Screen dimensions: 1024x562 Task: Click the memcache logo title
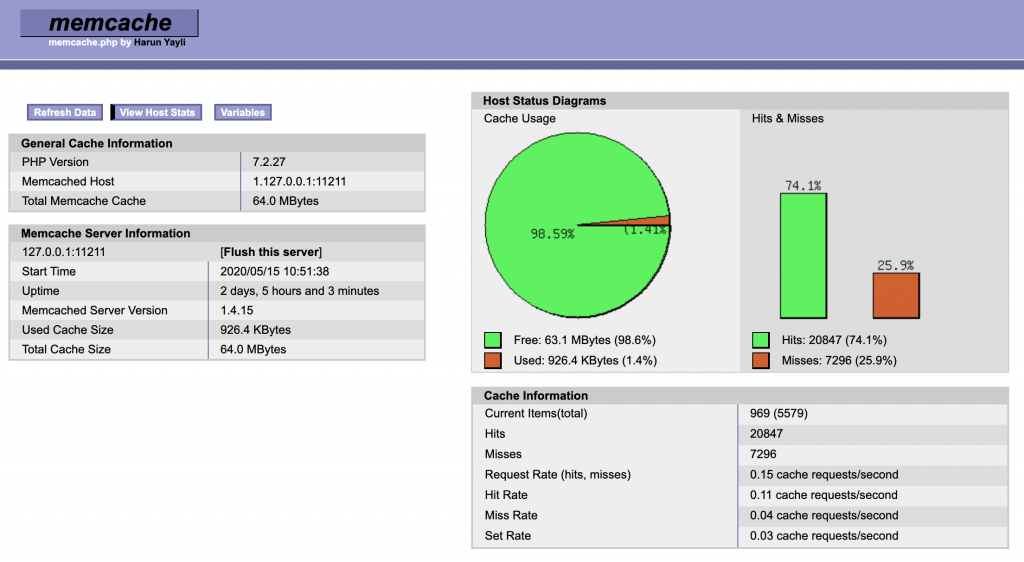pos(110,23)
